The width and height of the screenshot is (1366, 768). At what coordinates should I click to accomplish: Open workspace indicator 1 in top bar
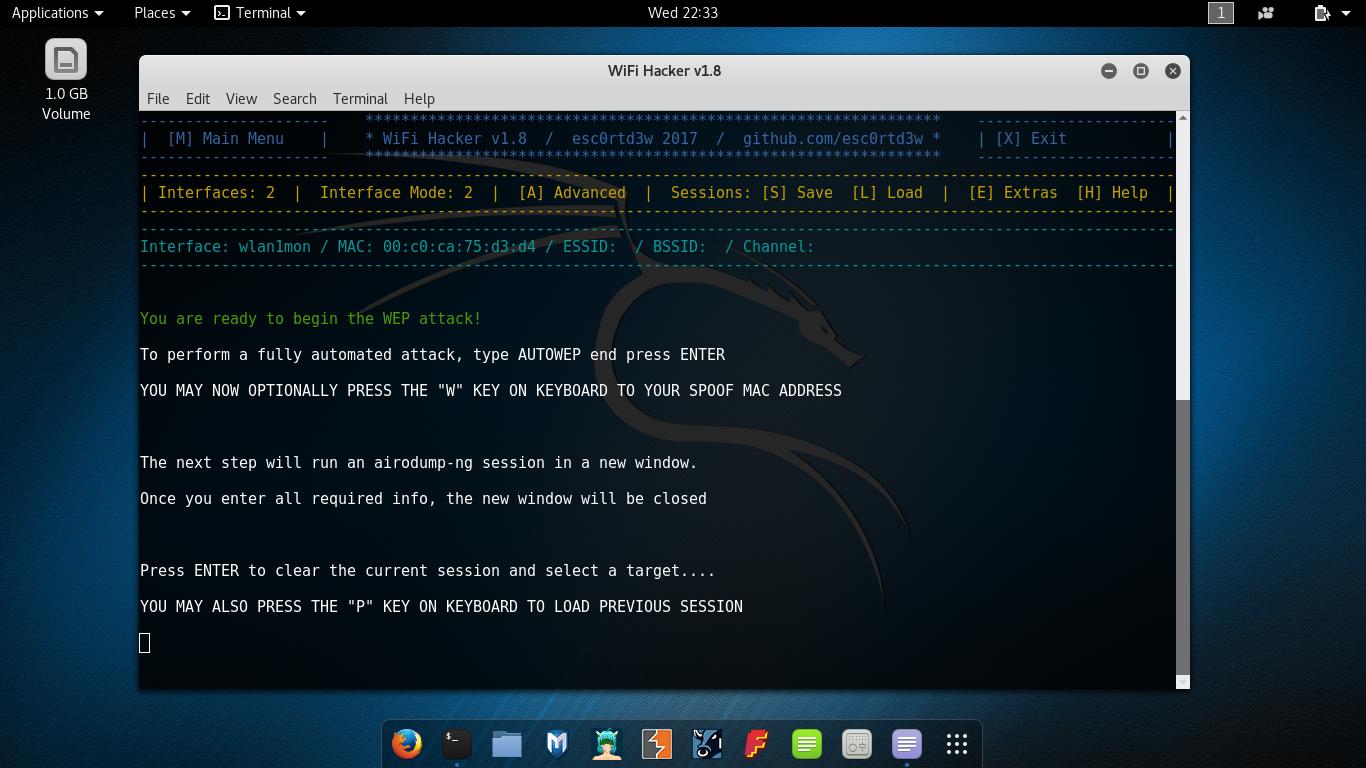tap(1220, 13)
